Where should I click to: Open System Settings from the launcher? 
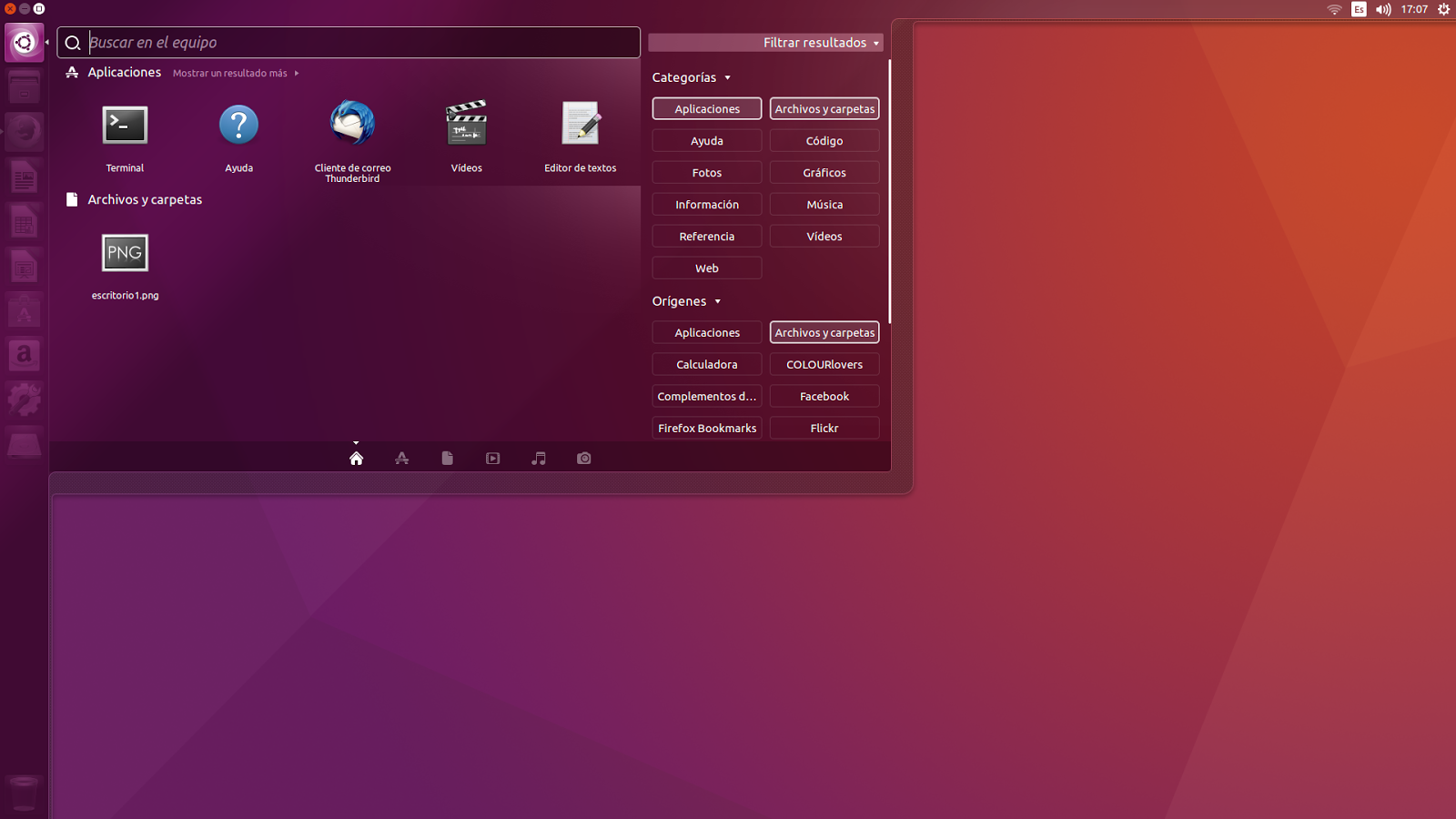[x=24, y=399]
